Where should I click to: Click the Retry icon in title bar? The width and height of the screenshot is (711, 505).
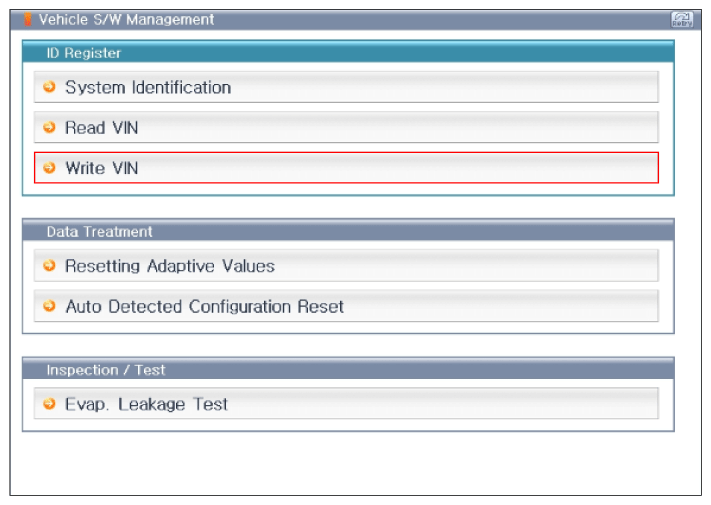tap(682, 19)
